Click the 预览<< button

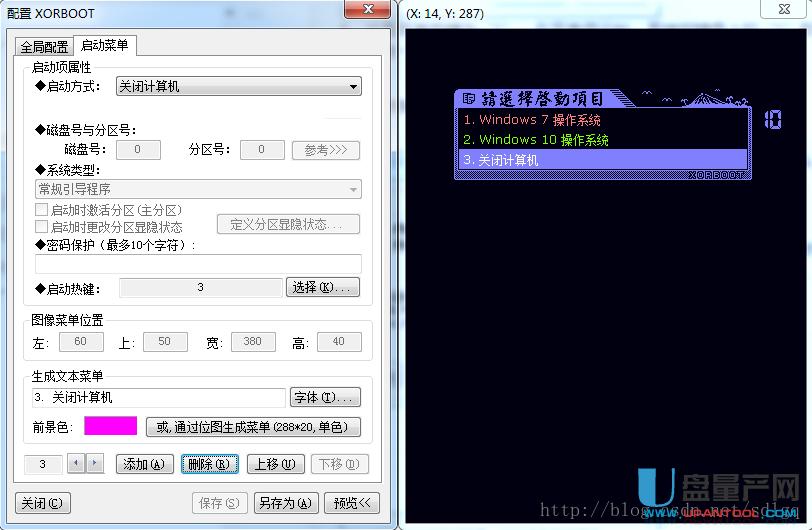point(352,503)
